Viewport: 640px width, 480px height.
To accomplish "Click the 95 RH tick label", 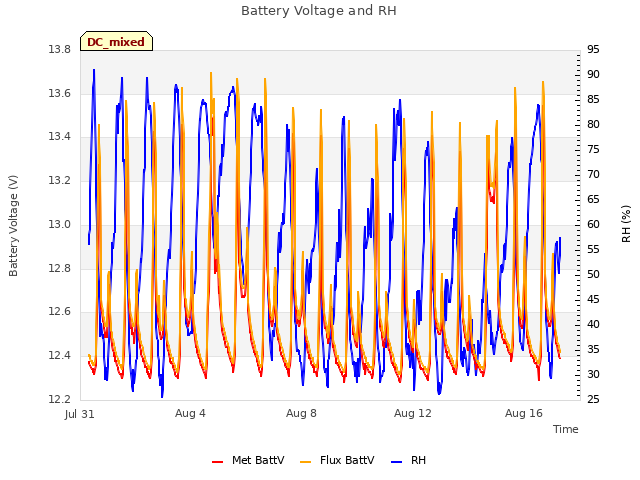I will click(593, 49).
